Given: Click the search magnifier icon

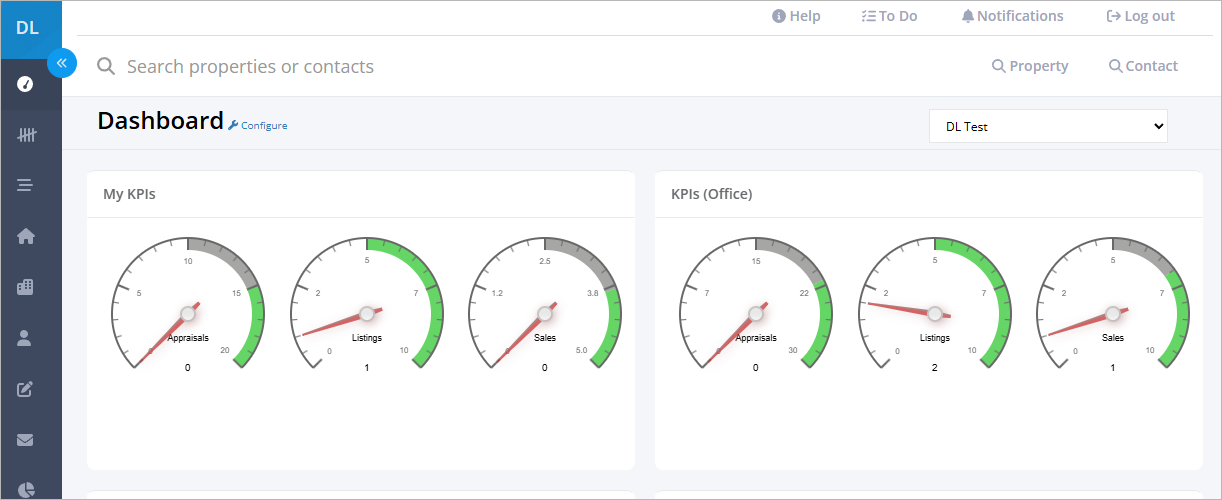Looking at the screenshot, I should 106,66.
